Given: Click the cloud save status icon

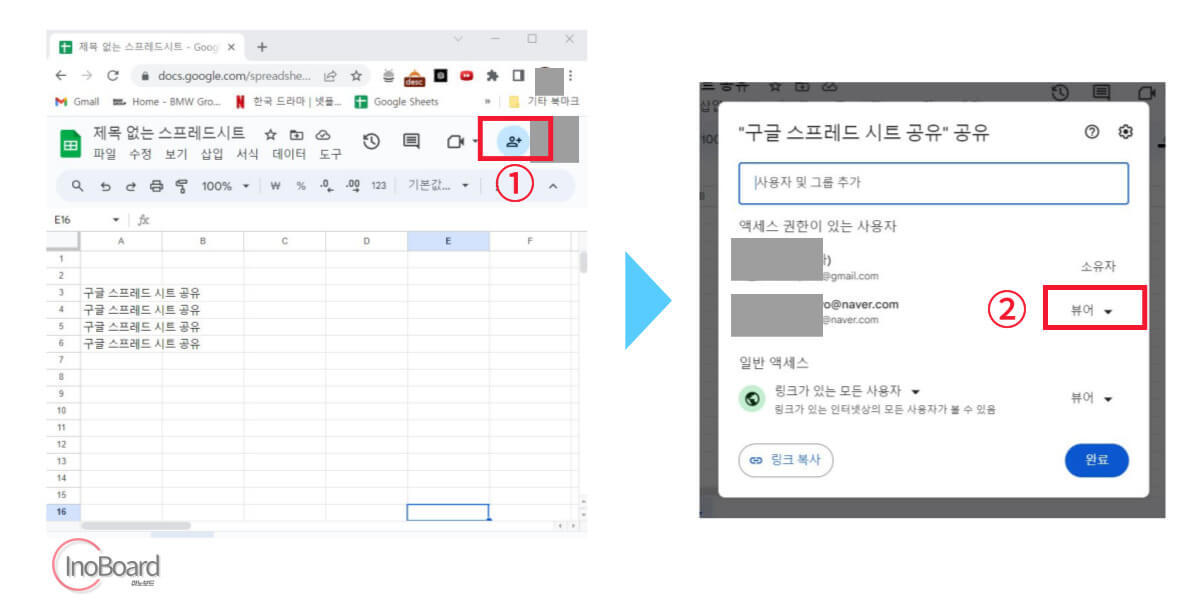Looking at the screenshot, I should point(322,134).
